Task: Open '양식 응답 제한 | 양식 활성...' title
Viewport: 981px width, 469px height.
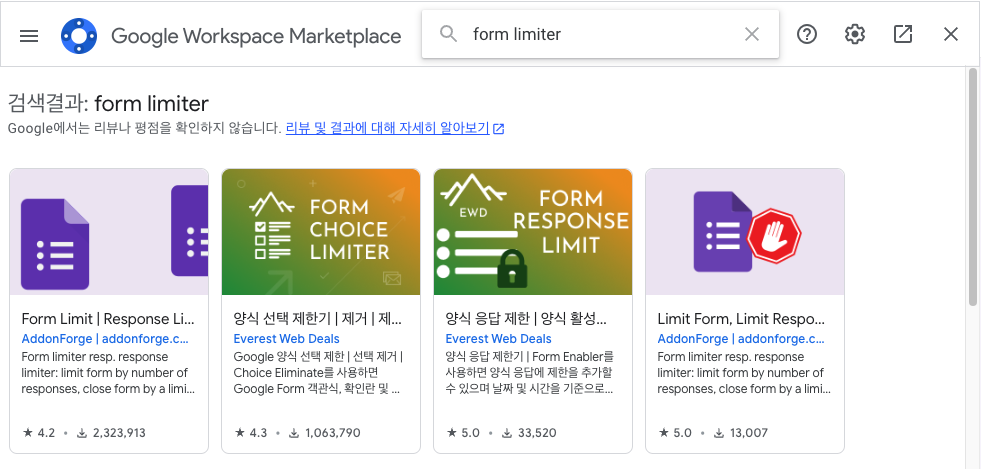Action: tap(526, 319)
